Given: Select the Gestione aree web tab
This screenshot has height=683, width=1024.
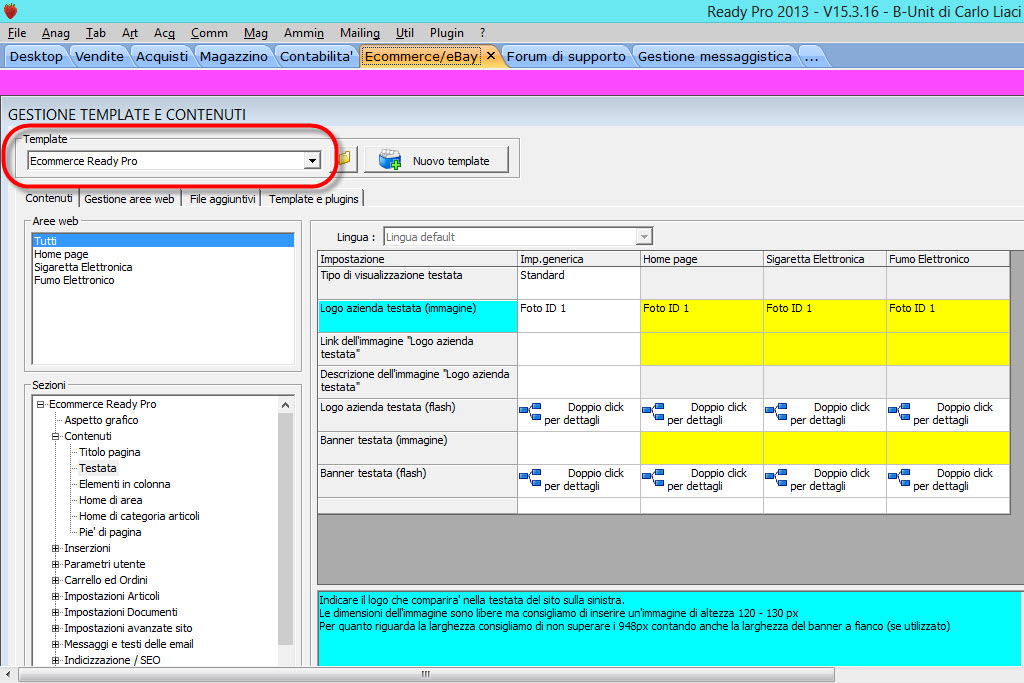Looking at the screenshot, I should (x=129, y=199).
